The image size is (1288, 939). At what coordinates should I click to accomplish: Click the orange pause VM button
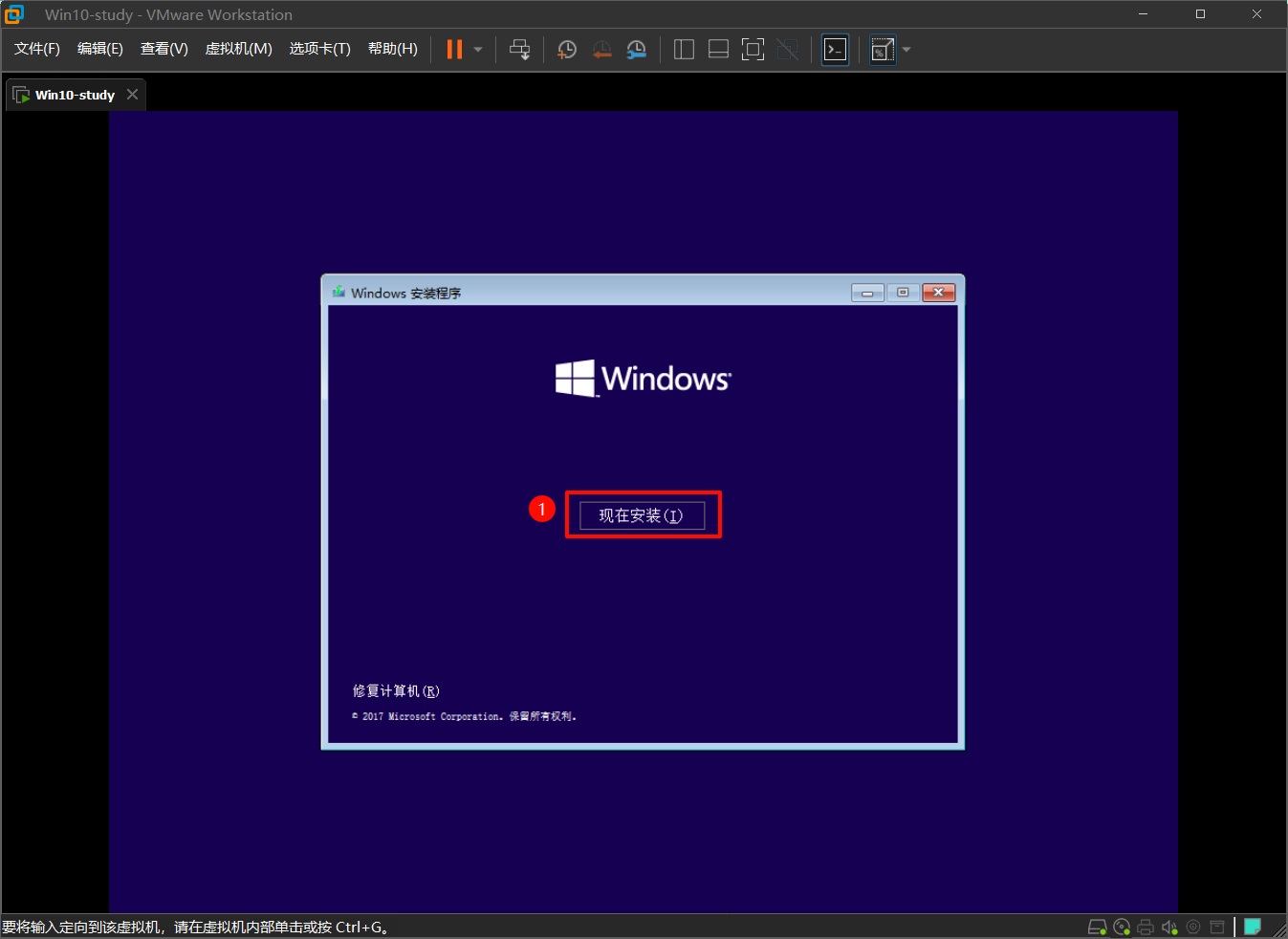454,50
